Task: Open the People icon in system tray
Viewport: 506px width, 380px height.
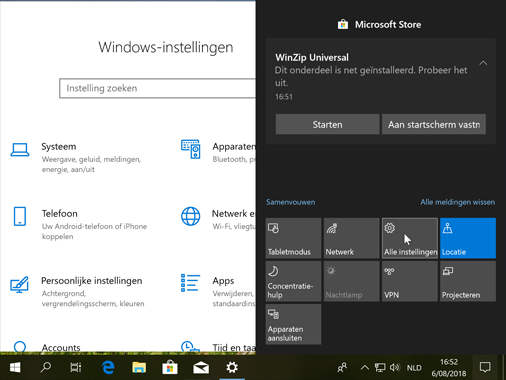Action: 342,368
